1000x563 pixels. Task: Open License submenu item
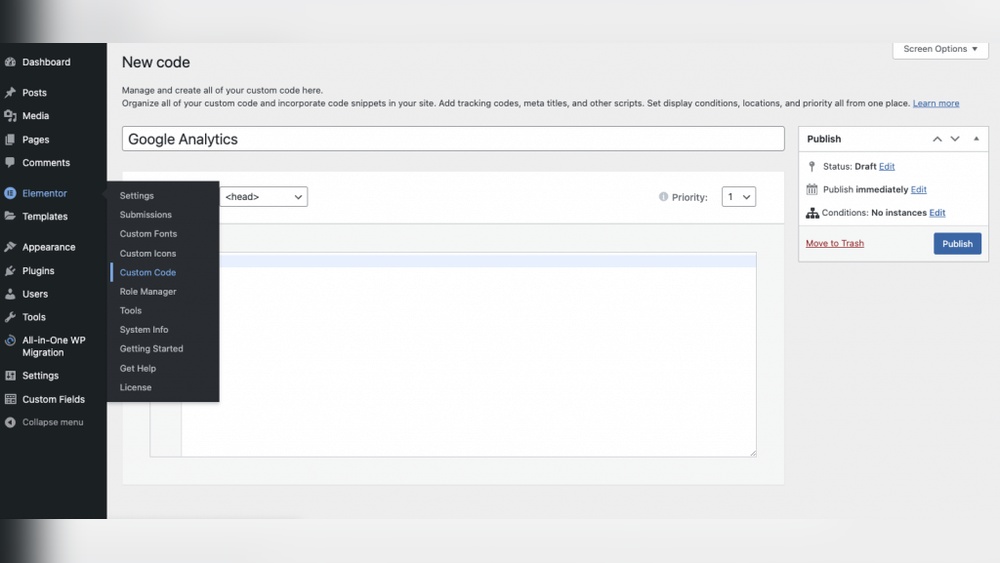pos(135,387)
